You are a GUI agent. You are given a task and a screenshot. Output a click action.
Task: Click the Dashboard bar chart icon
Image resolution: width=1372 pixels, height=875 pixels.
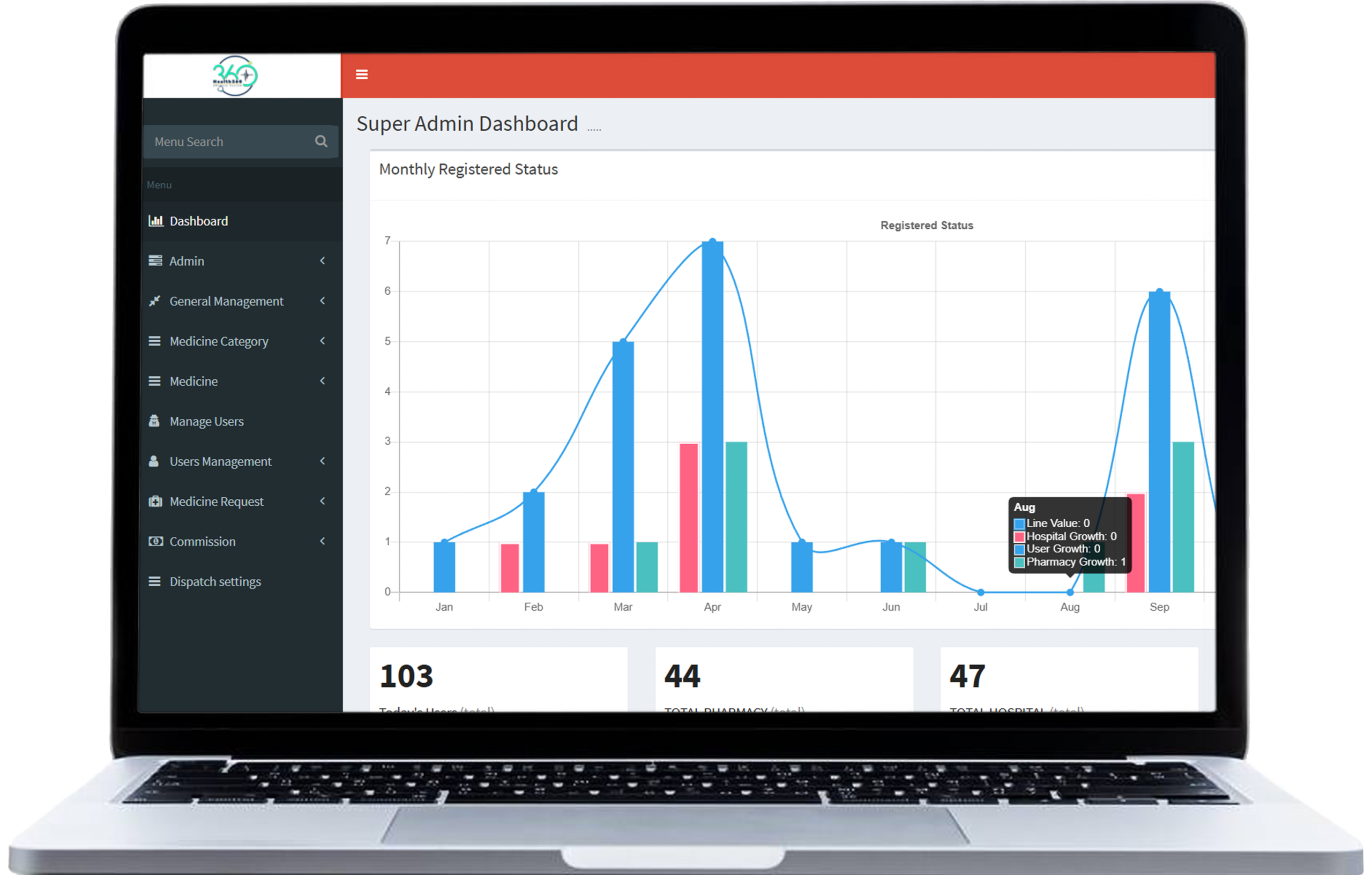[x=155, y=221]
